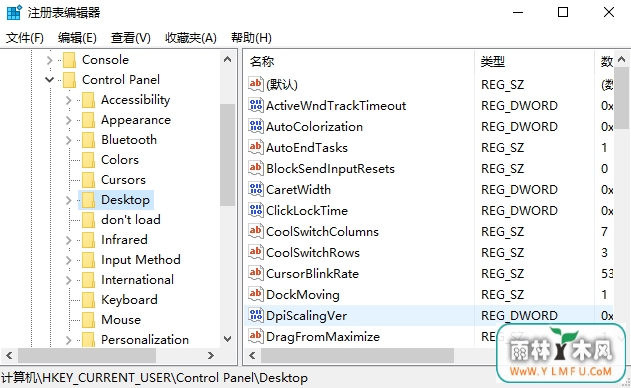The width and height of the screenshot is (631, 388).
Task: Click the AutoEndTasks string value icon
Action: (x=256, y=147)
